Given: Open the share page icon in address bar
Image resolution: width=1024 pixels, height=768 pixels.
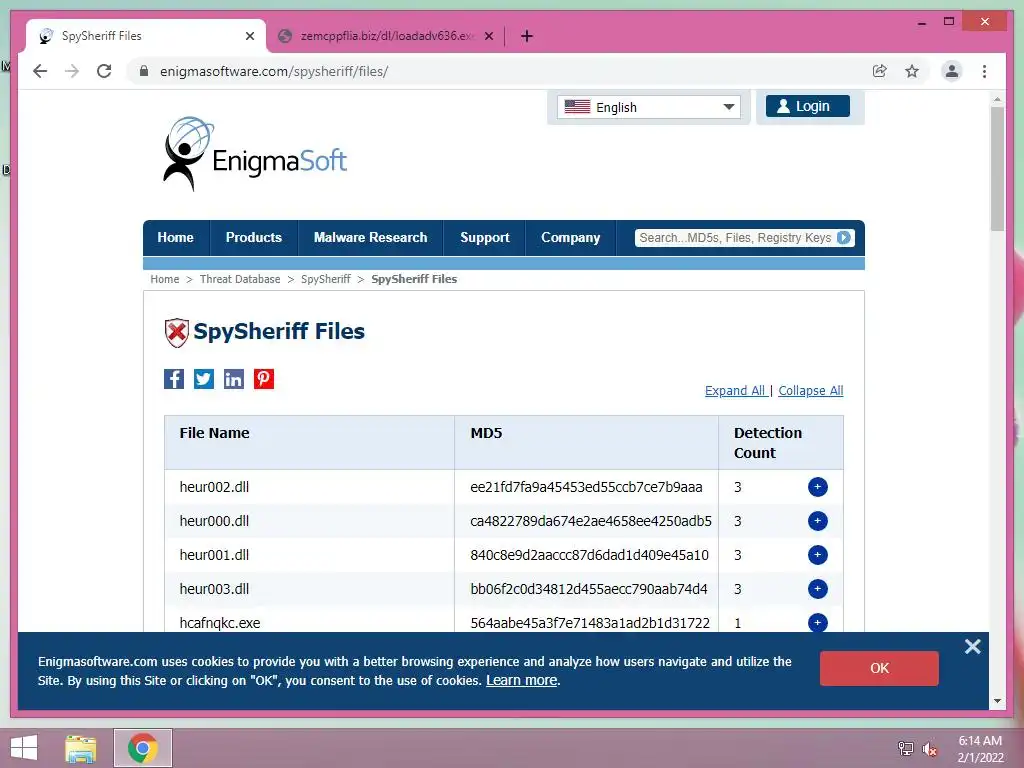Looking at the screenshot, I should point(880,71).
